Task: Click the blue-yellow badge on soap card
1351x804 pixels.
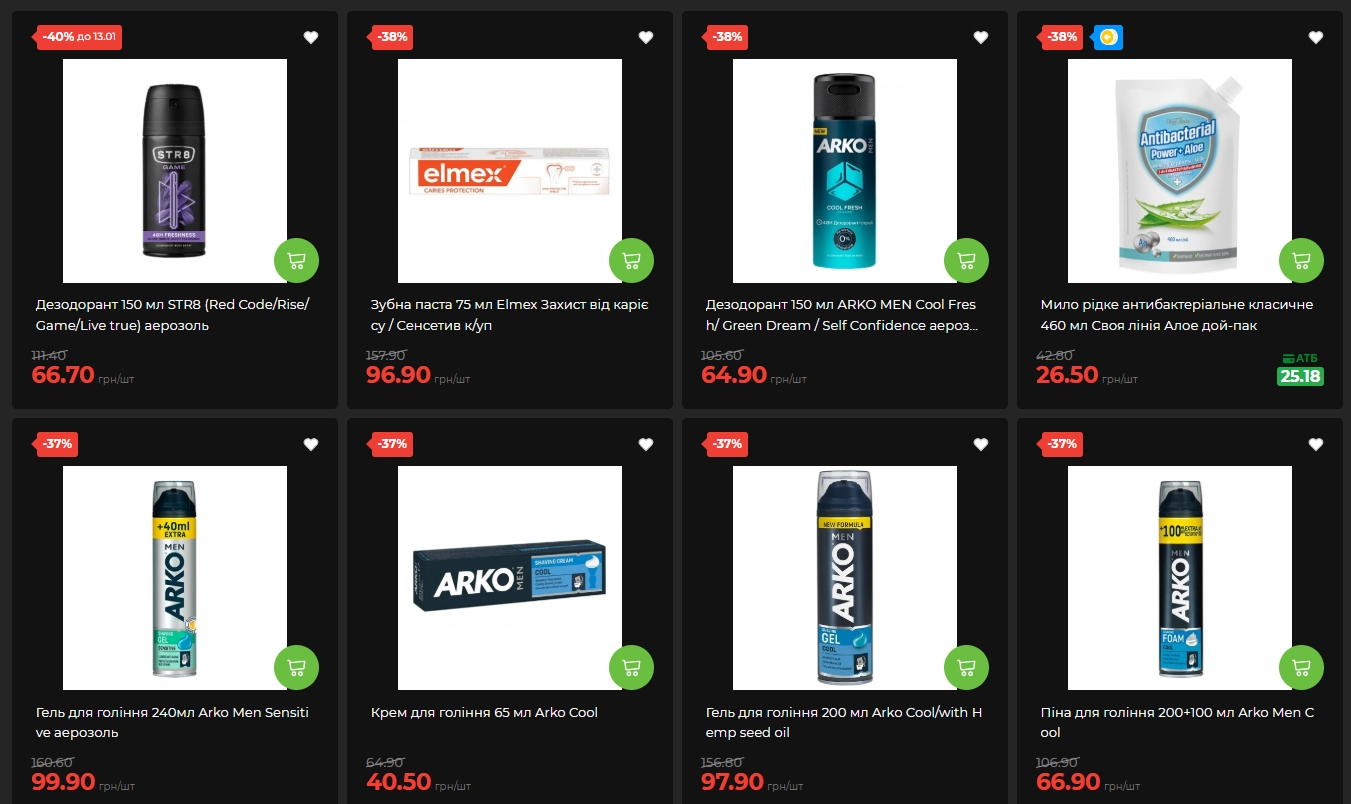Action: 1108,37
